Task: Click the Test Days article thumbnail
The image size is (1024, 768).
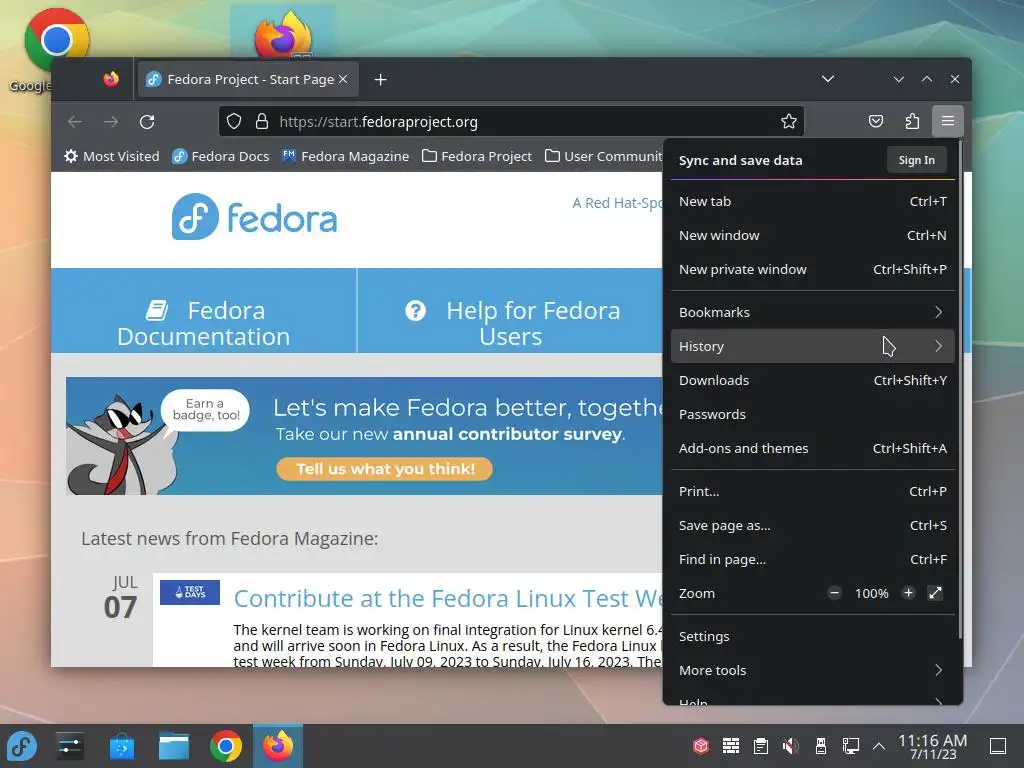Action: [190, 592]
